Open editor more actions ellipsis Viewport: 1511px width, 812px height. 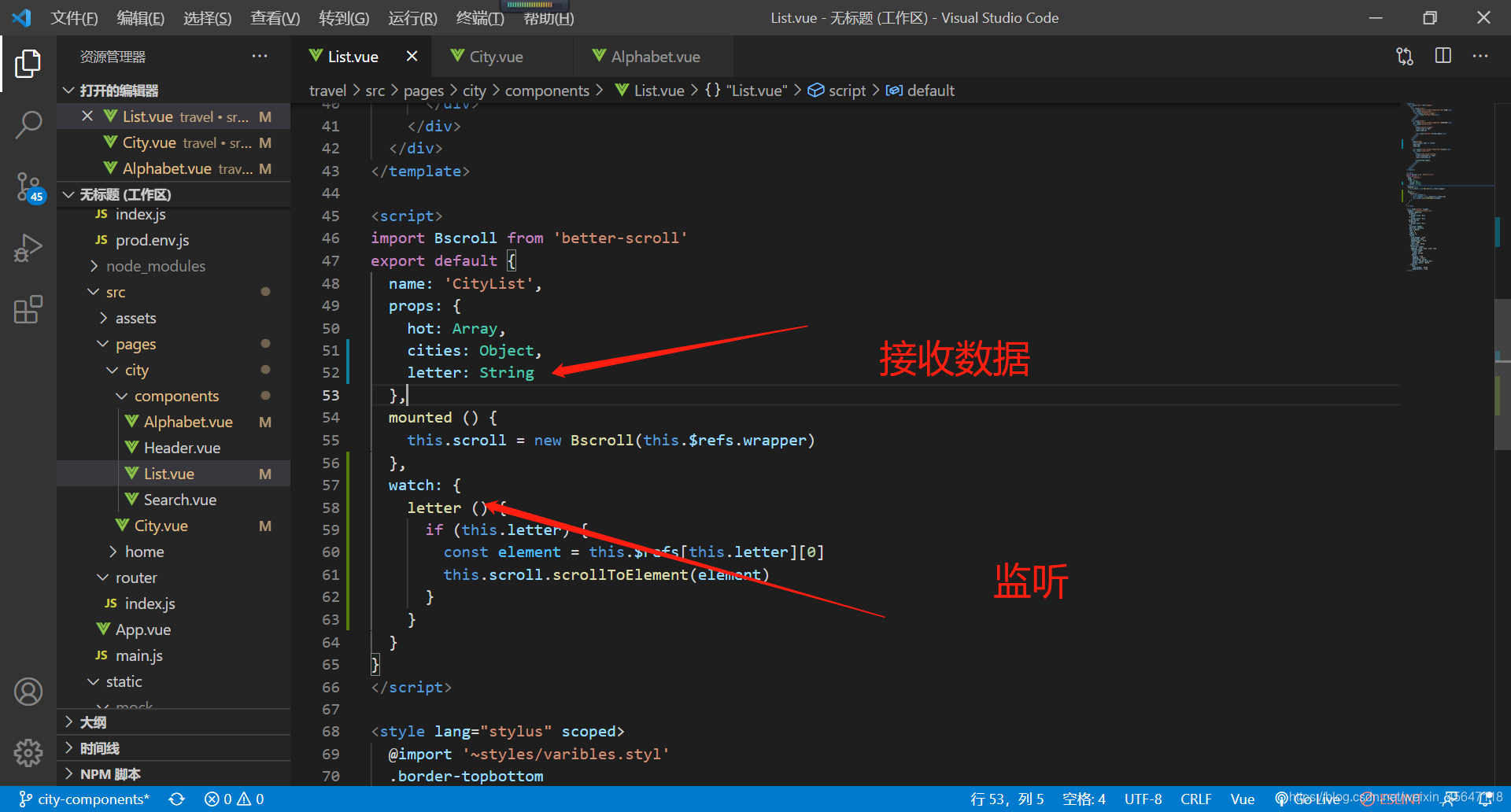[1480, 57]
